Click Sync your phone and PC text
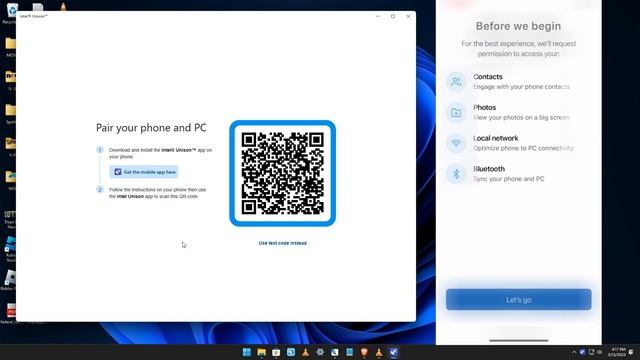640x360 pixels. pyautogui.click(x=509, y=179)
